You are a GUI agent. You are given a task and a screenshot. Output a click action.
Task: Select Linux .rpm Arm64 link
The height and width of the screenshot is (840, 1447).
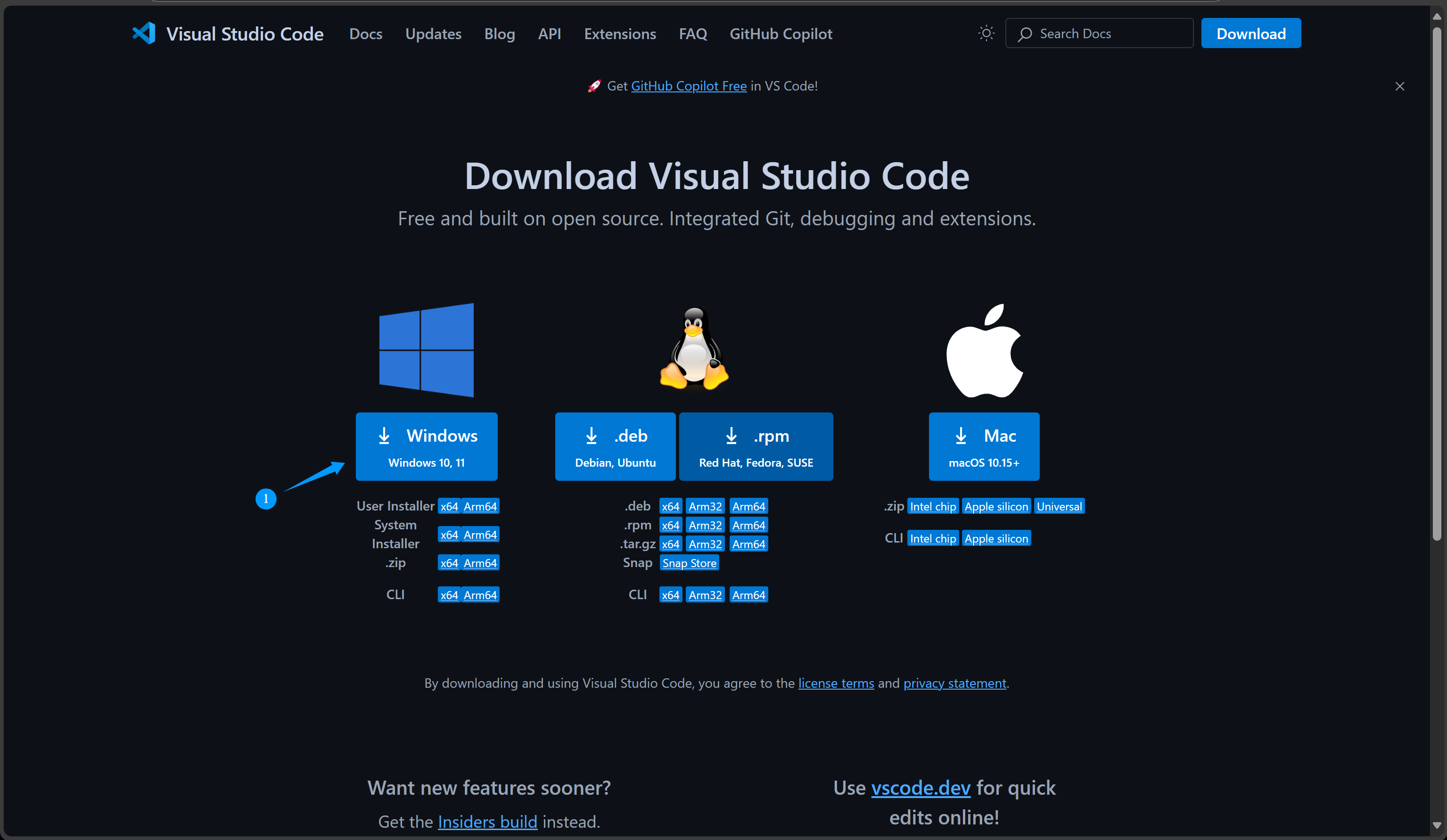click(x=749, y=526)
